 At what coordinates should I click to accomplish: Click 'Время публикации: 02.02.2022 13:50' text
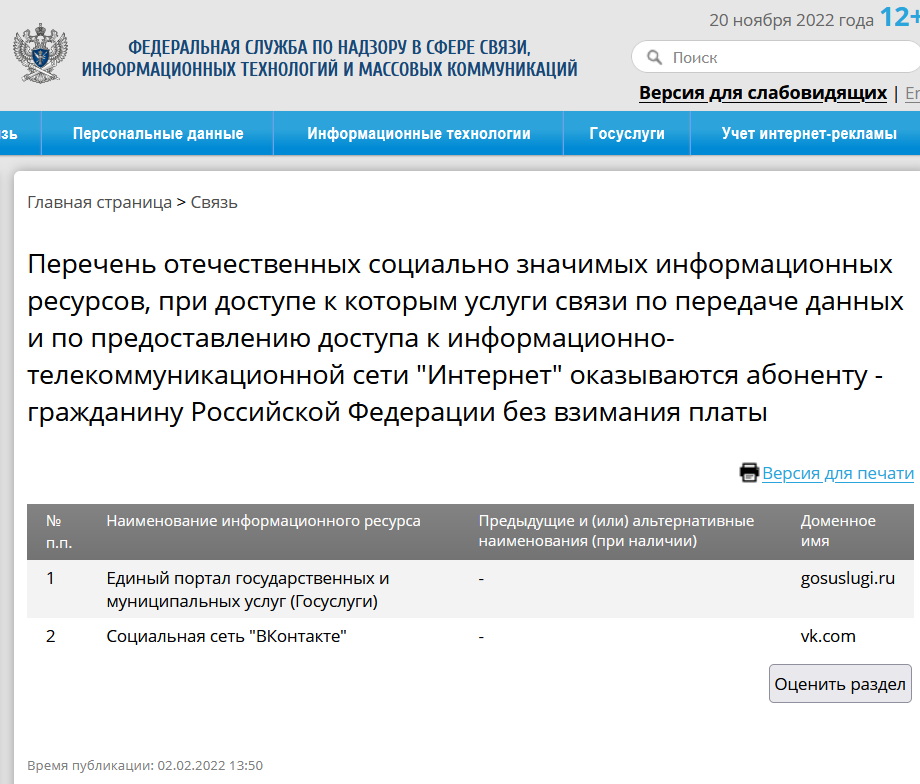click(145, 765)
